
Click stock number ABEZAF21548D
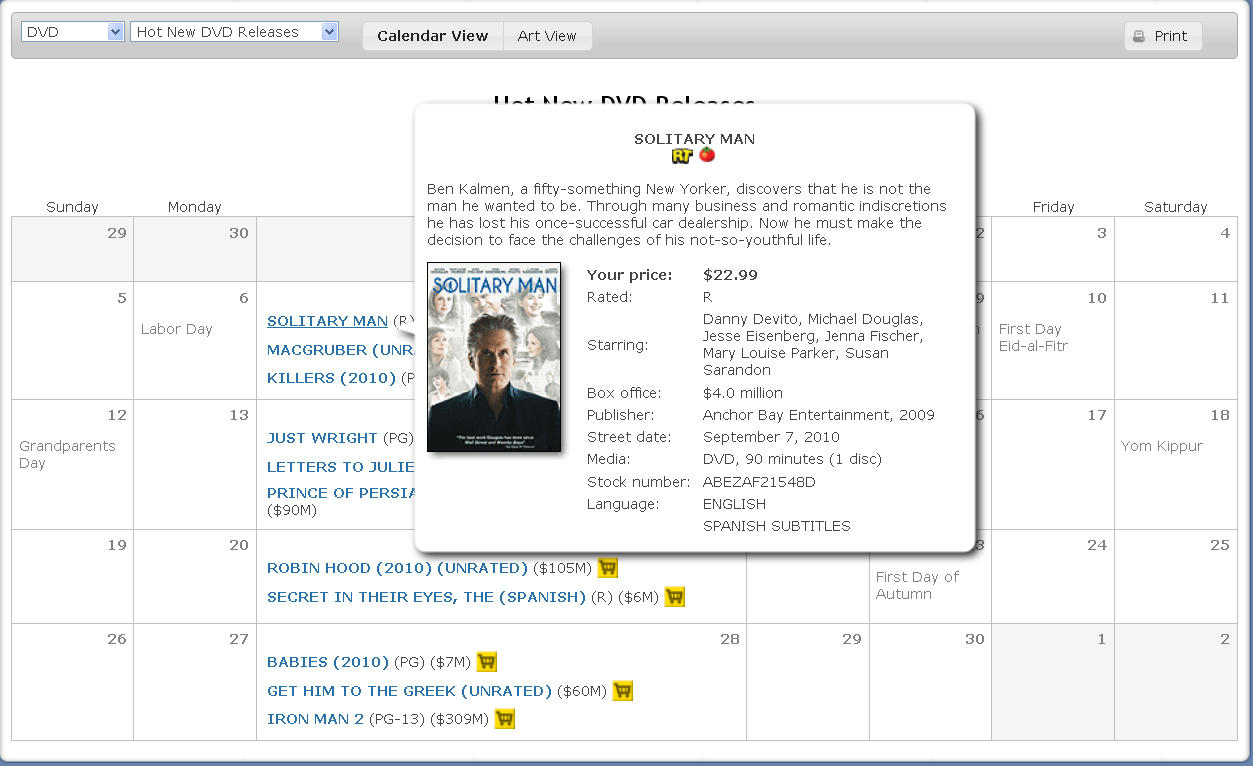(759, 482)
